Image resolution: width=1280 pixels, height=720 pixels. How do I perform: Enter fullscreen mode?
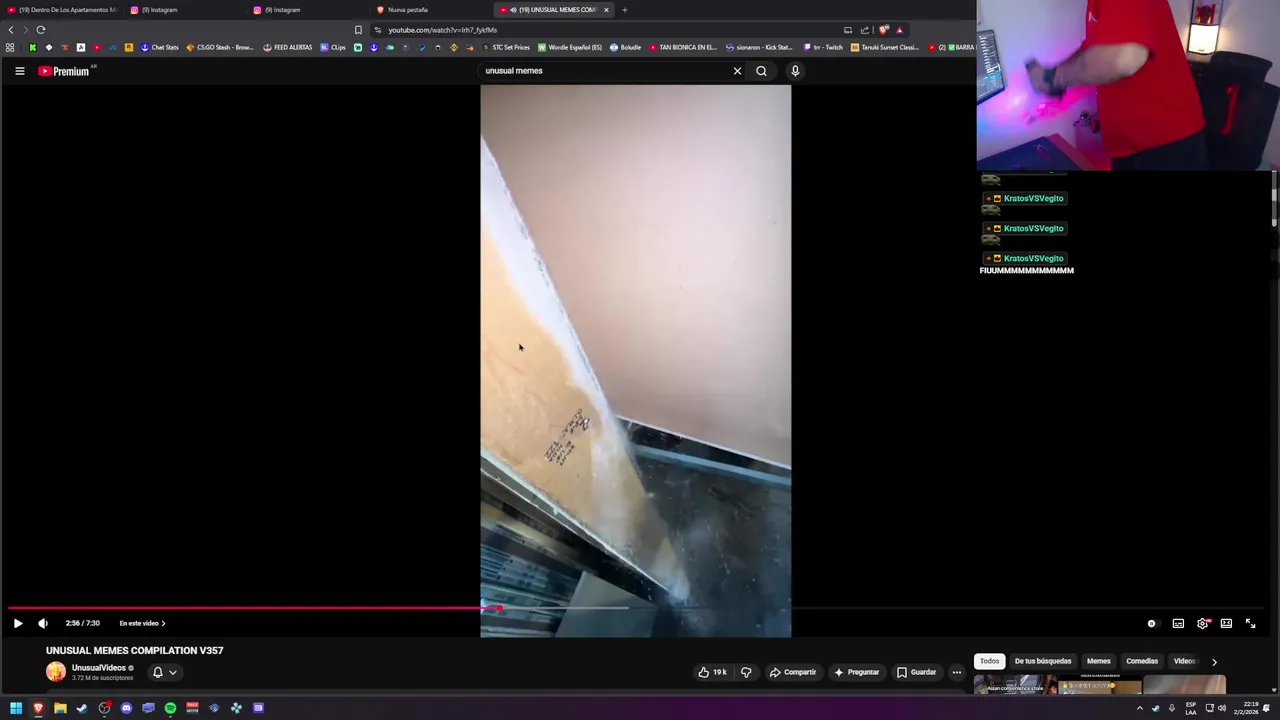1250,623
